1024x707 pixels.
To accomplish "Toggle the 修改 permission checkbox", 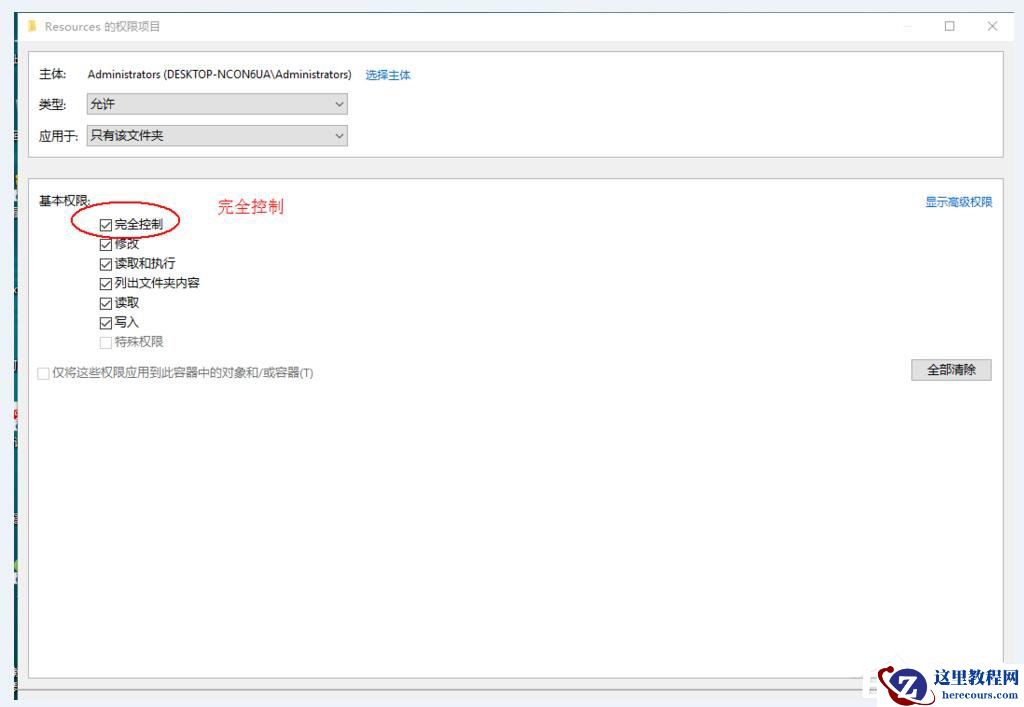I will click(106, 244).
